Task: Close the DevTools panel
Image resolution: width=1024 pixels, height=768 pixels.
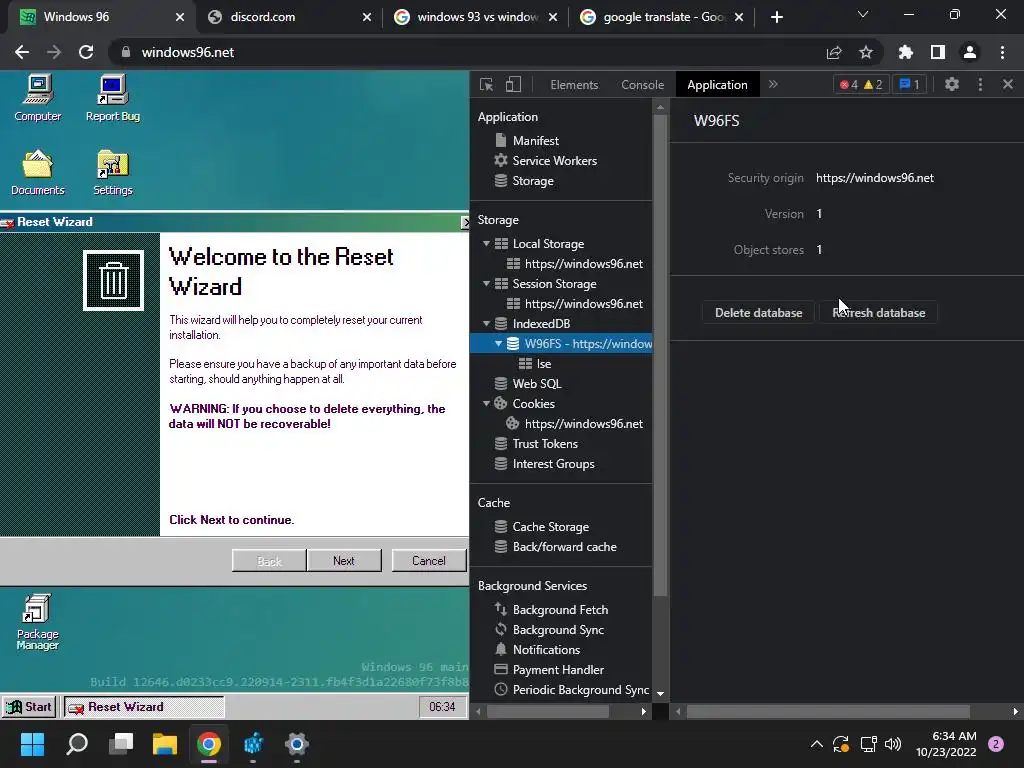Action: pos(1008,84)
